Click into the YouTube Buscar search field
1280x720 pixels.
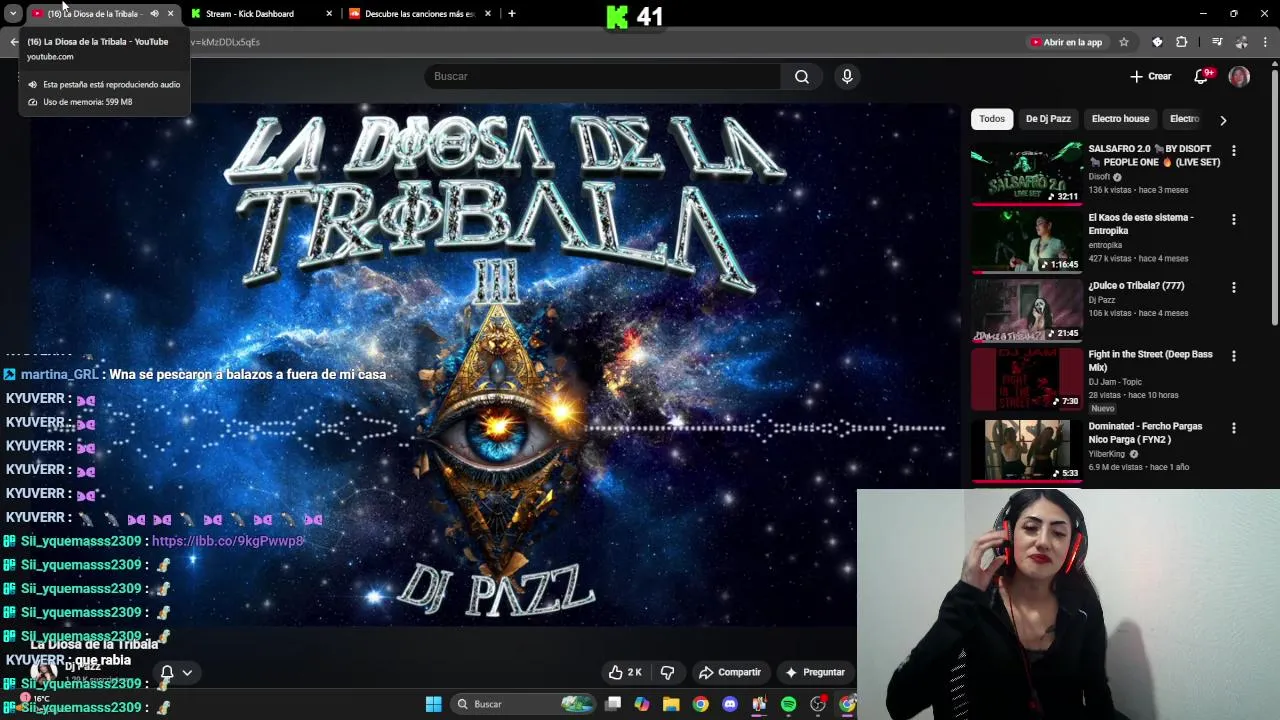(603, 76)
